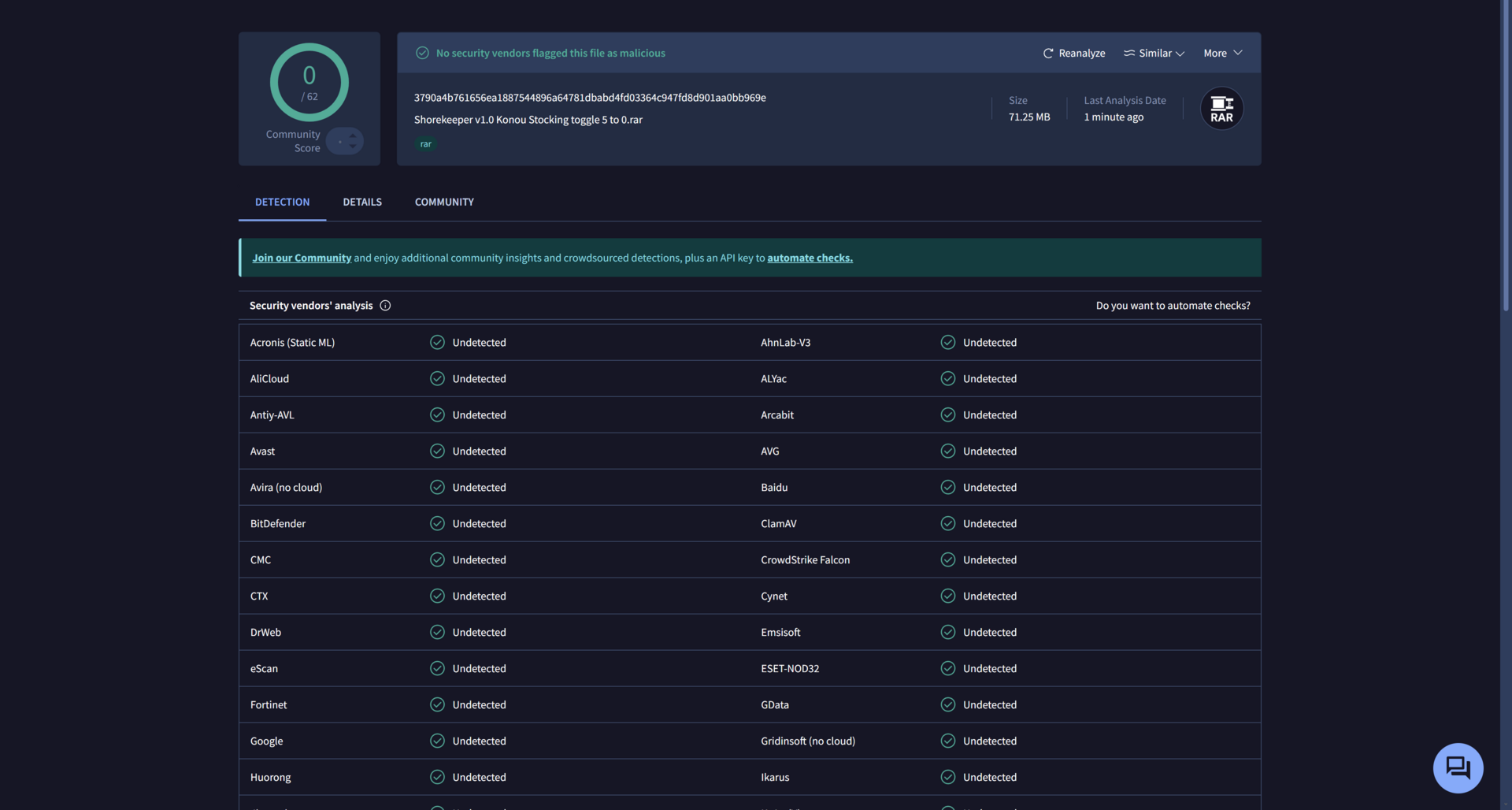1512x810 pixels.
Task: Click the DrWeb undetected check icon
Action: (437, 632)
